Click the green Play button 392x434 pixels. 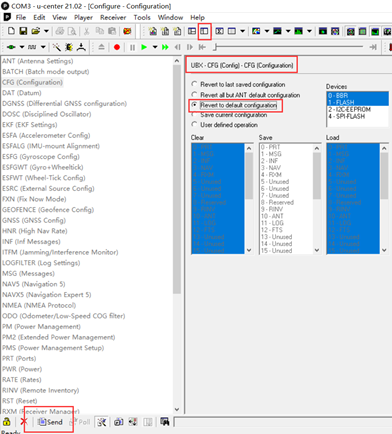tap(144, 47)
